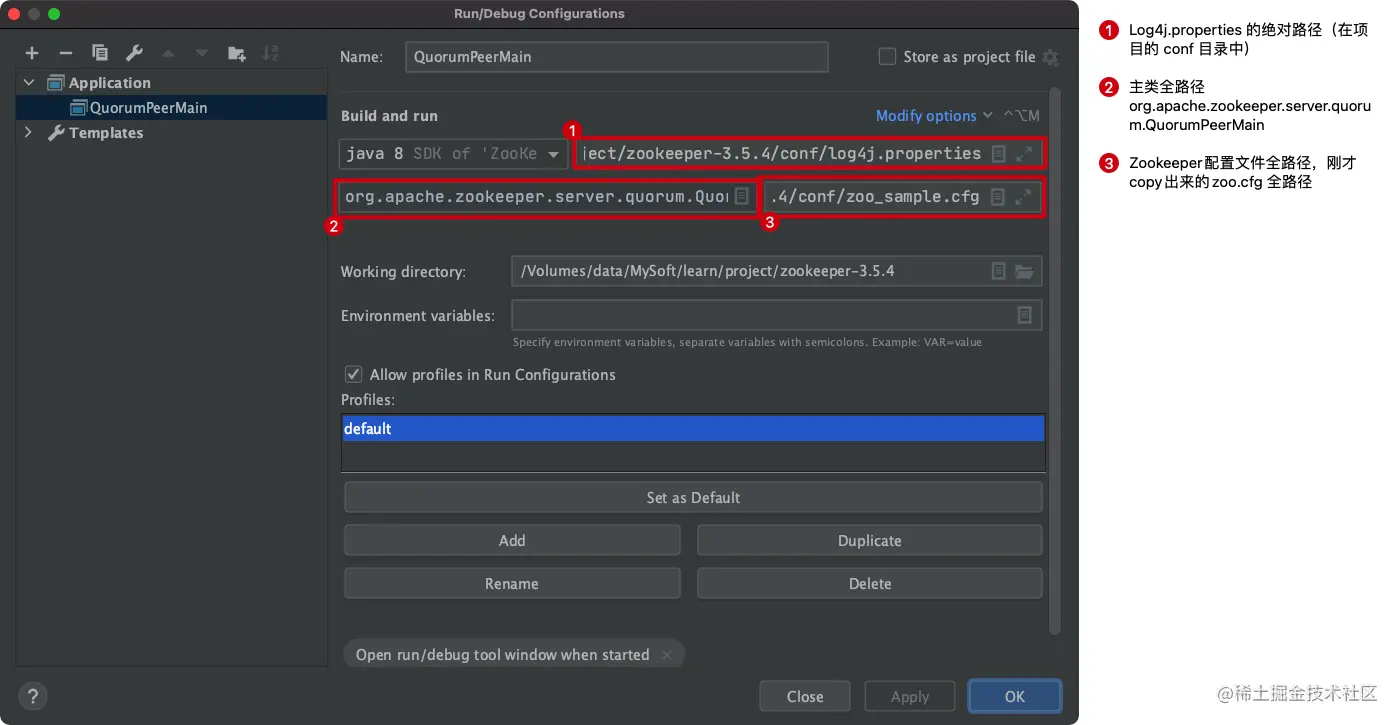Open the list icon in the zoo_sample.cfg field

[998, 197]
